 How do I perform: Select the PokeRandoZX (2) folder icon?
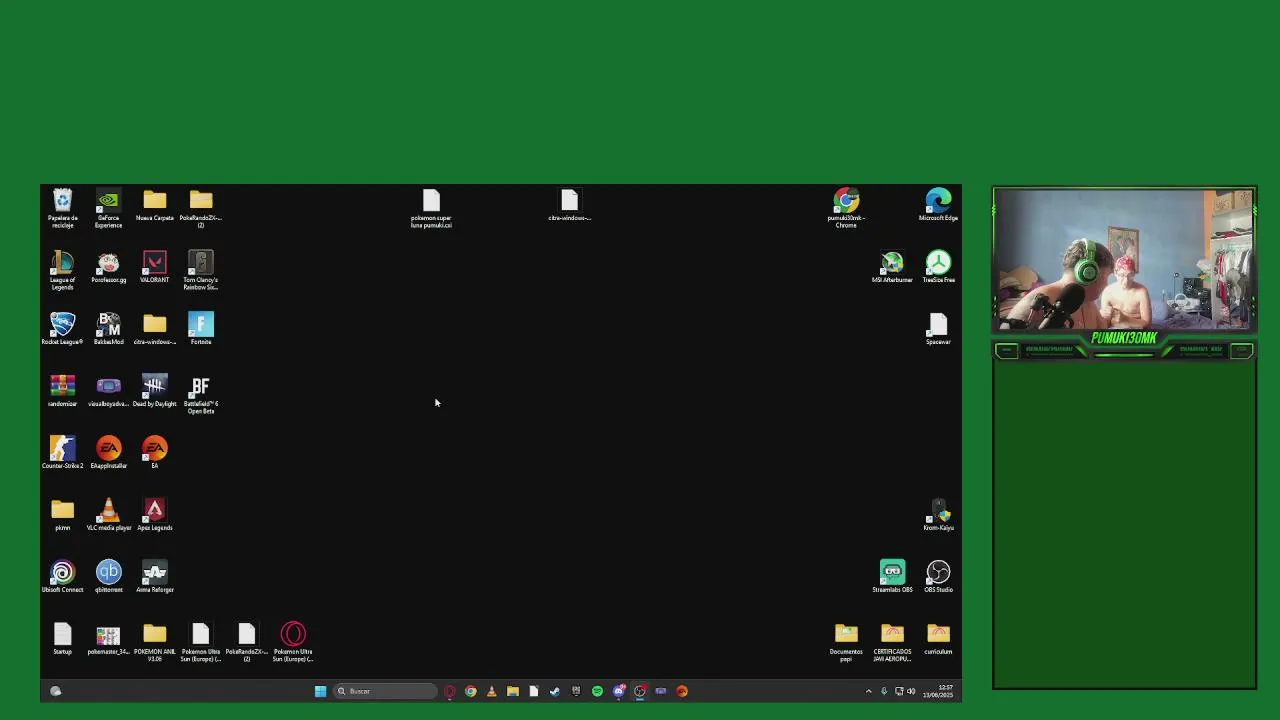(201, 207)
